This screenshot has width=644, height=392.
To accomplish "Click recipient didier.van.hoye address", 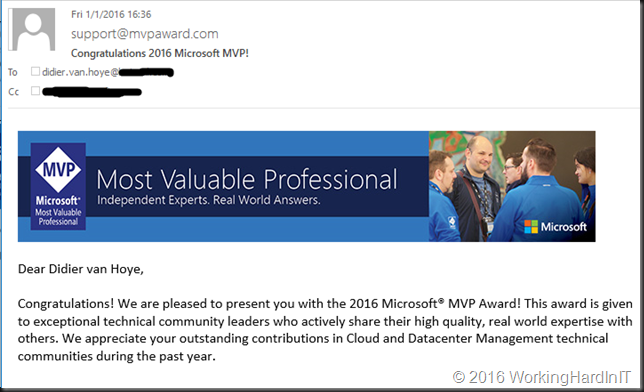I will pos(108,72).
